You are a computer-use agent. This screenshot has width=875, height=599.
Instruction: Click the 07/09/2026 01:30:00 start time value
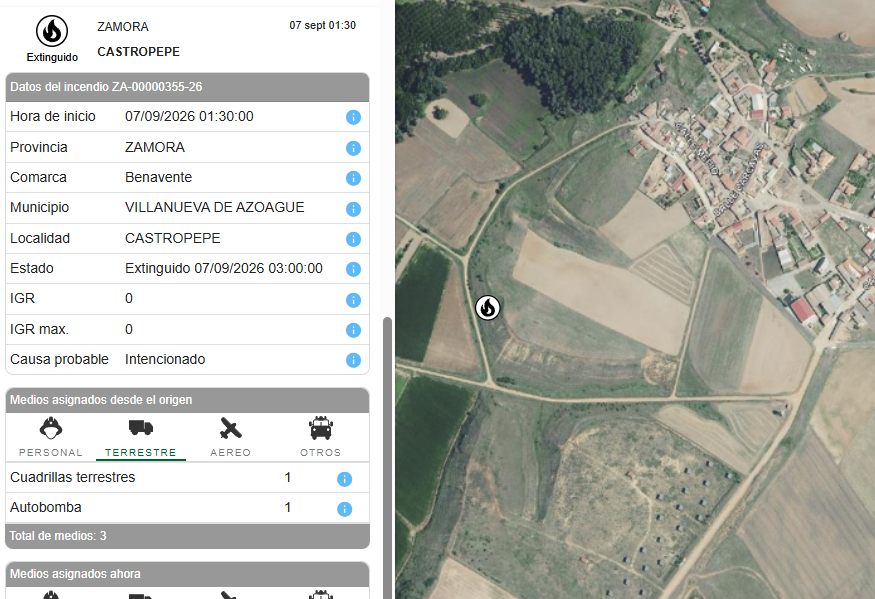pyautogui.click(x=189, y=116)
